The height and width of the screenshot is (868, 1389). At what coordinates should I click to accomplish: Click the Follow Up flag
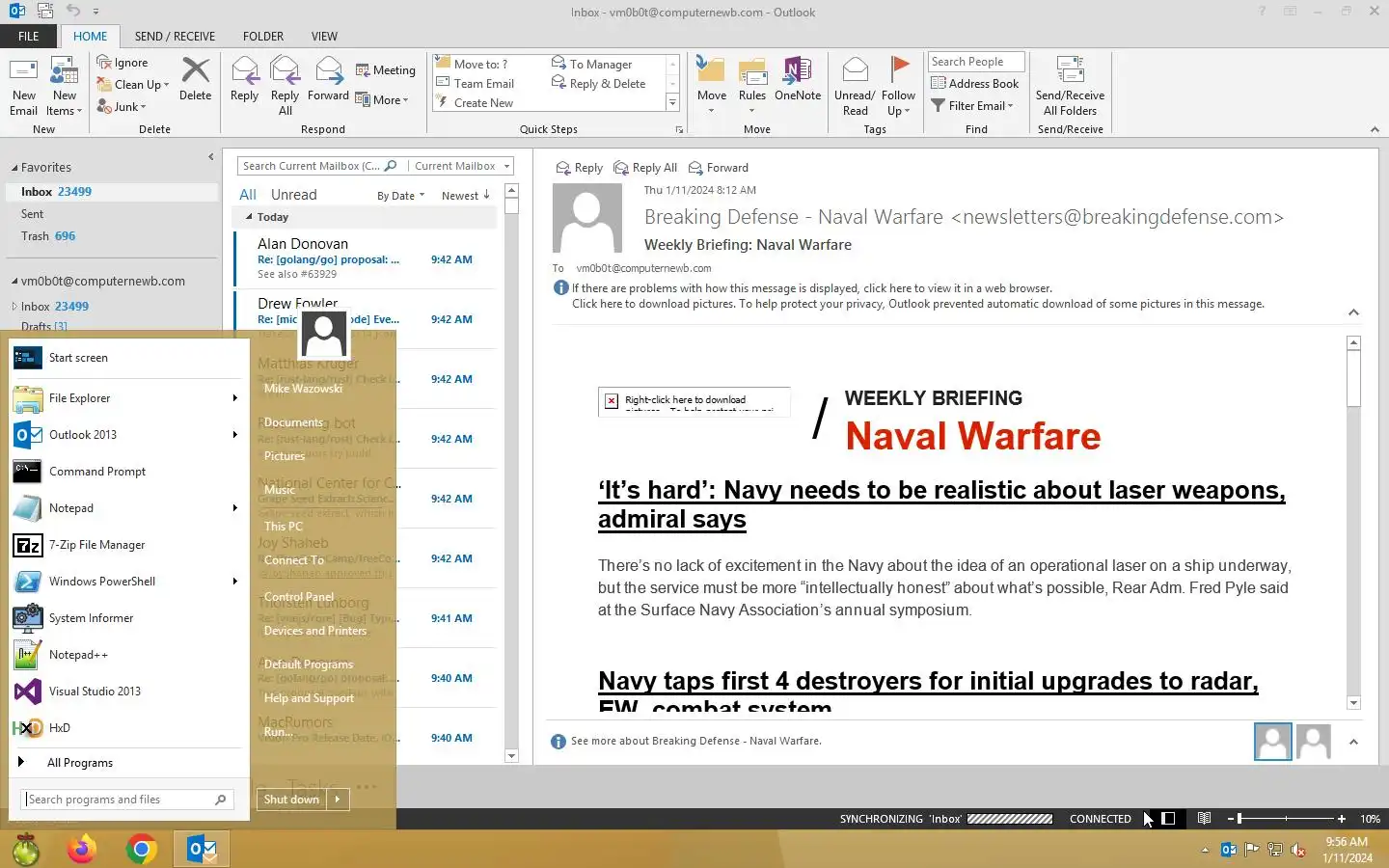(x=899, y=68)
